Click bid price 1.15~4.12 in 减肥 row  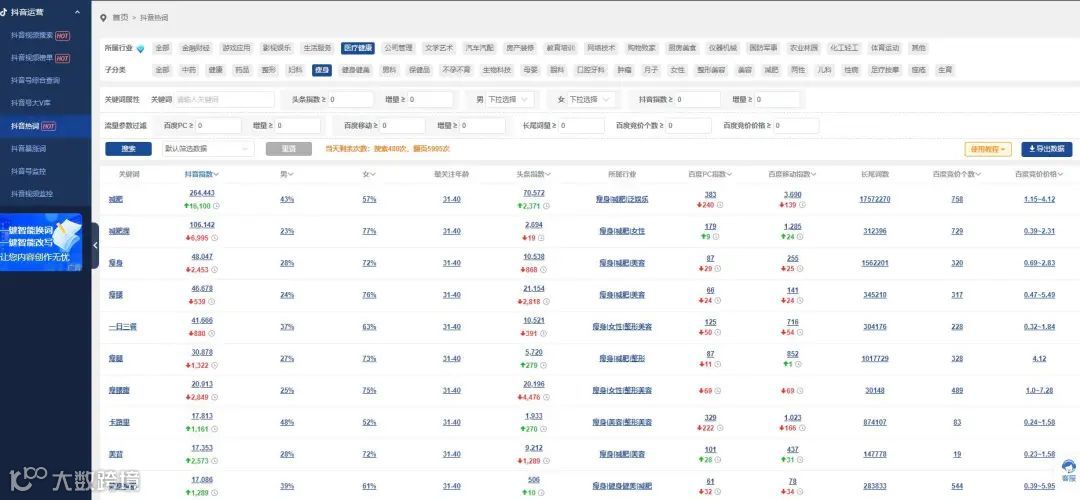pyautogui.click(x=1039, y=200)
